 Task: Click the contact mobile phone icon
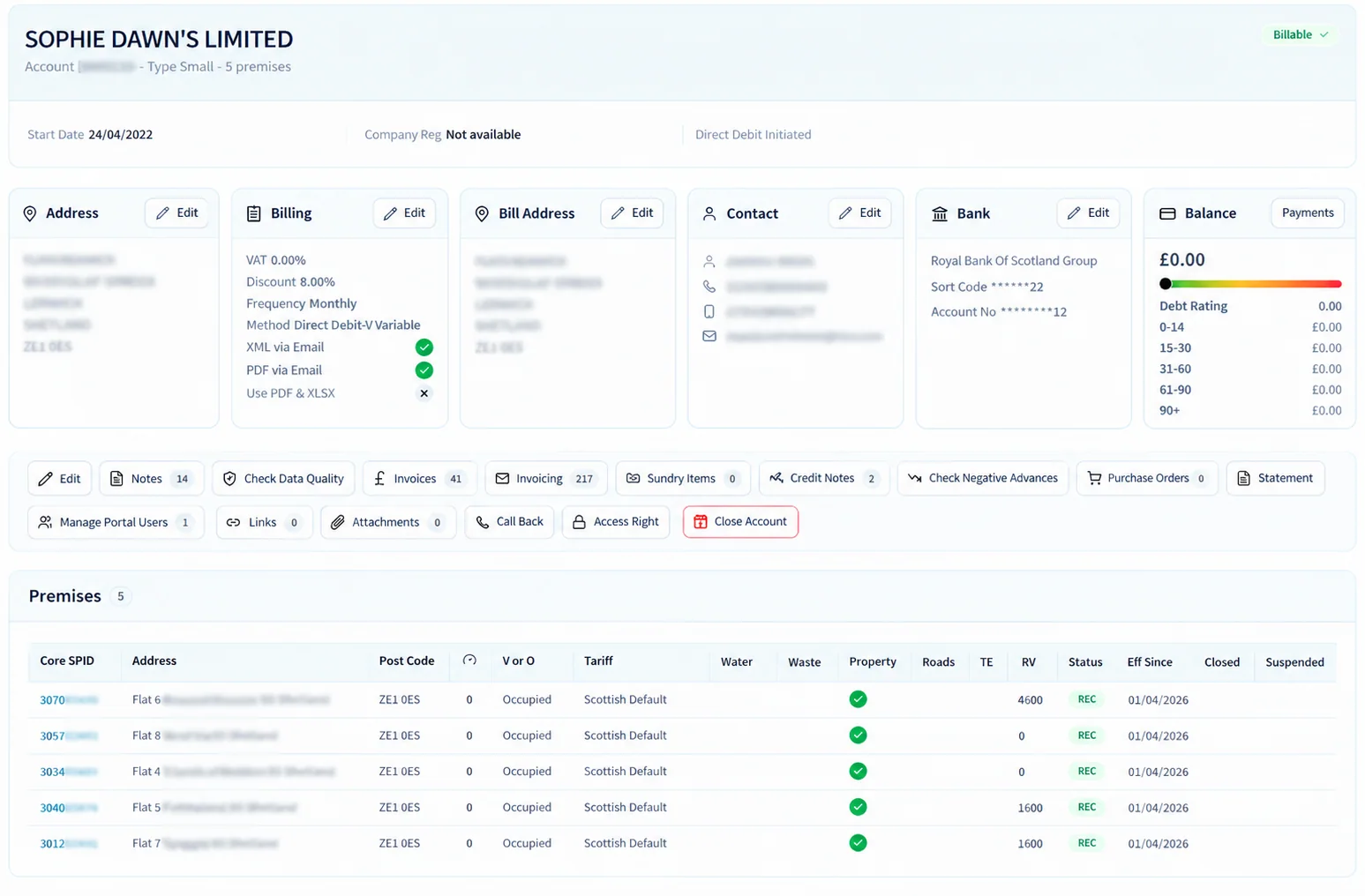tap(709, 311)
